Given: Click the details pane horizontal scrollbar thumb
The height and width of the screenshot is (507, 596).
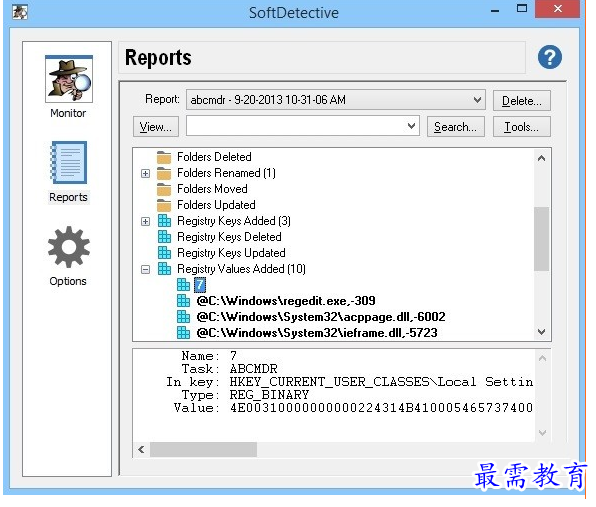Looking at the screenshot, I should pyautogui.click(x=203, y=450).
